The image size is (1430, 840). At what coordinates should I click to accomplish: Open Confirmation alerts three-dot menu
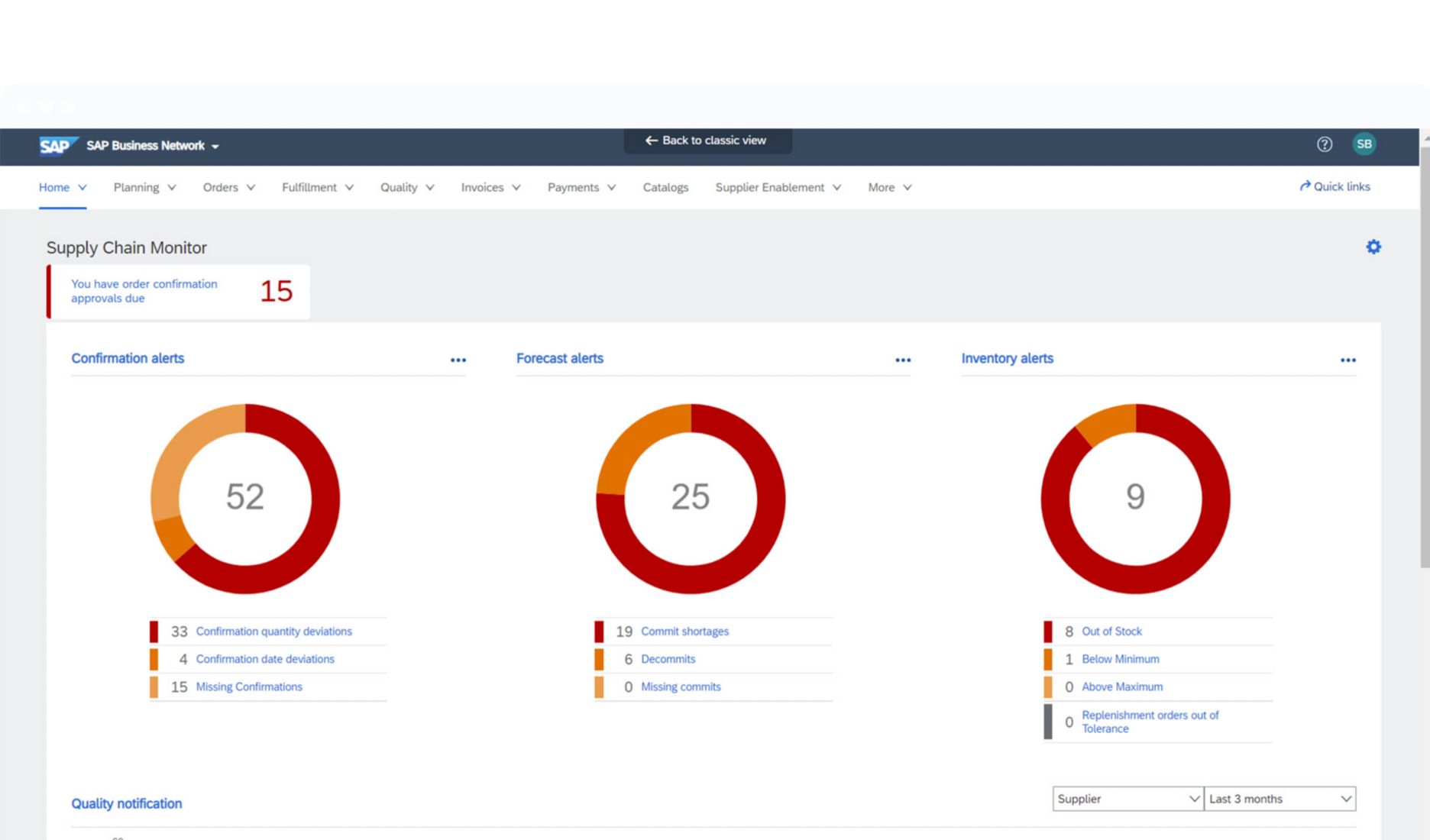pyautogui.click(x=458, y=360)
